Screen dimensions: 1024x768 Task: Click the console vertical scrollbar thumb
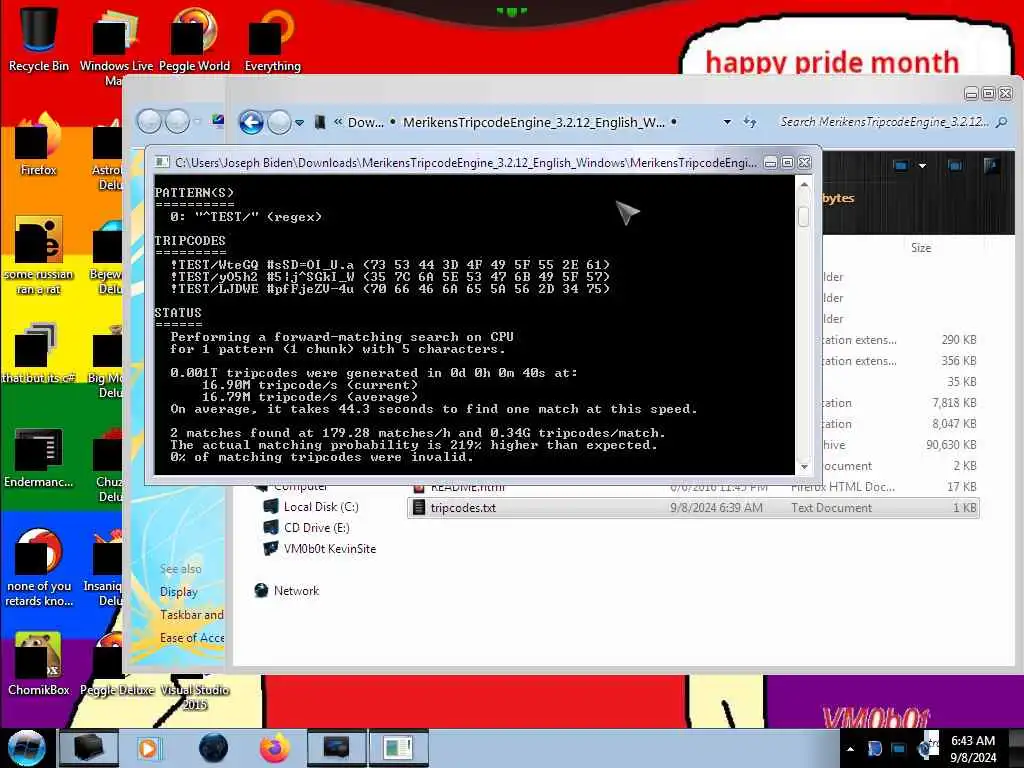(x=804, y=216)
